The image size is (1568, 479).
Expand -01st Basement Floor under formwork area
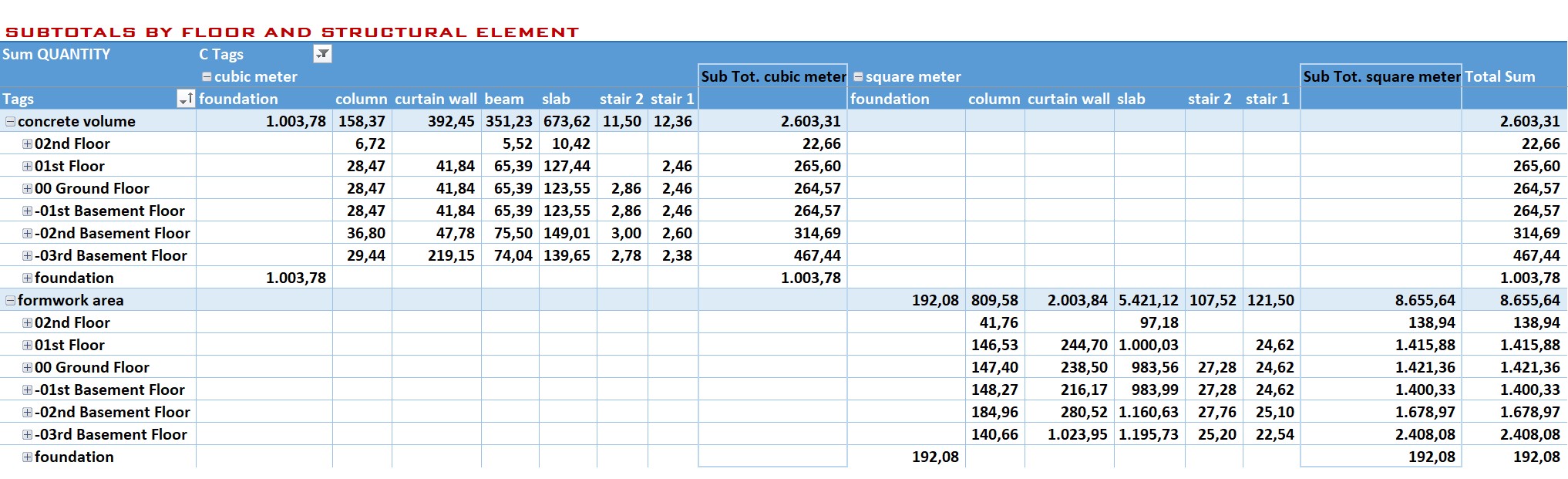click(27, 390)
